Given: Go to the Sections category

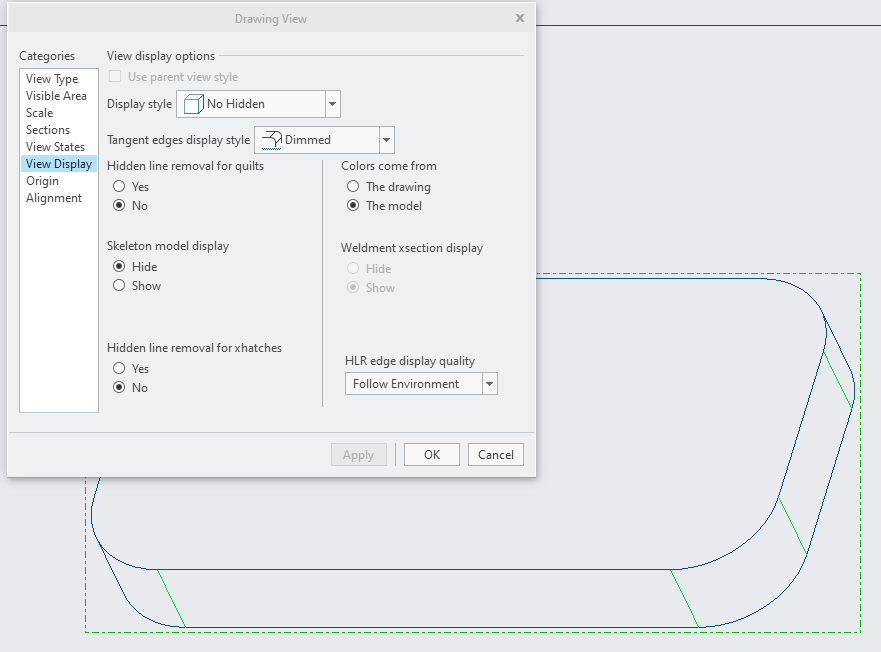Looking at the screenshot, I should 48,130.
